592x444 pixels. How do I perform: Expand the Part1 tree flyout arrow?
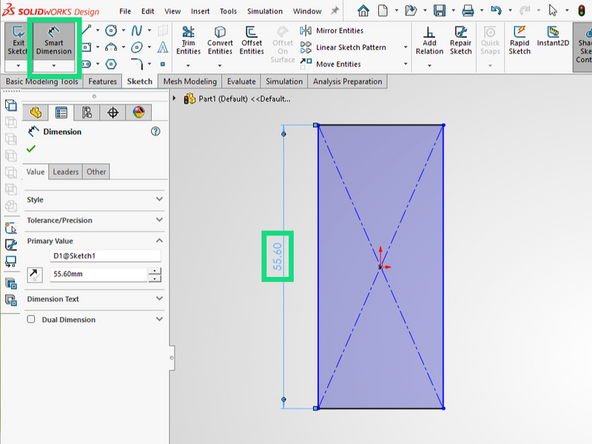pos(174,99)
